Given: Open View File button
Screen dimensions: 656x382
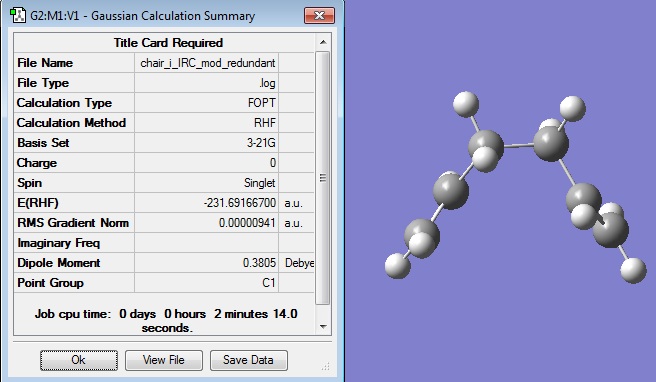Looking at the screenshot, I should click(164, 360).
